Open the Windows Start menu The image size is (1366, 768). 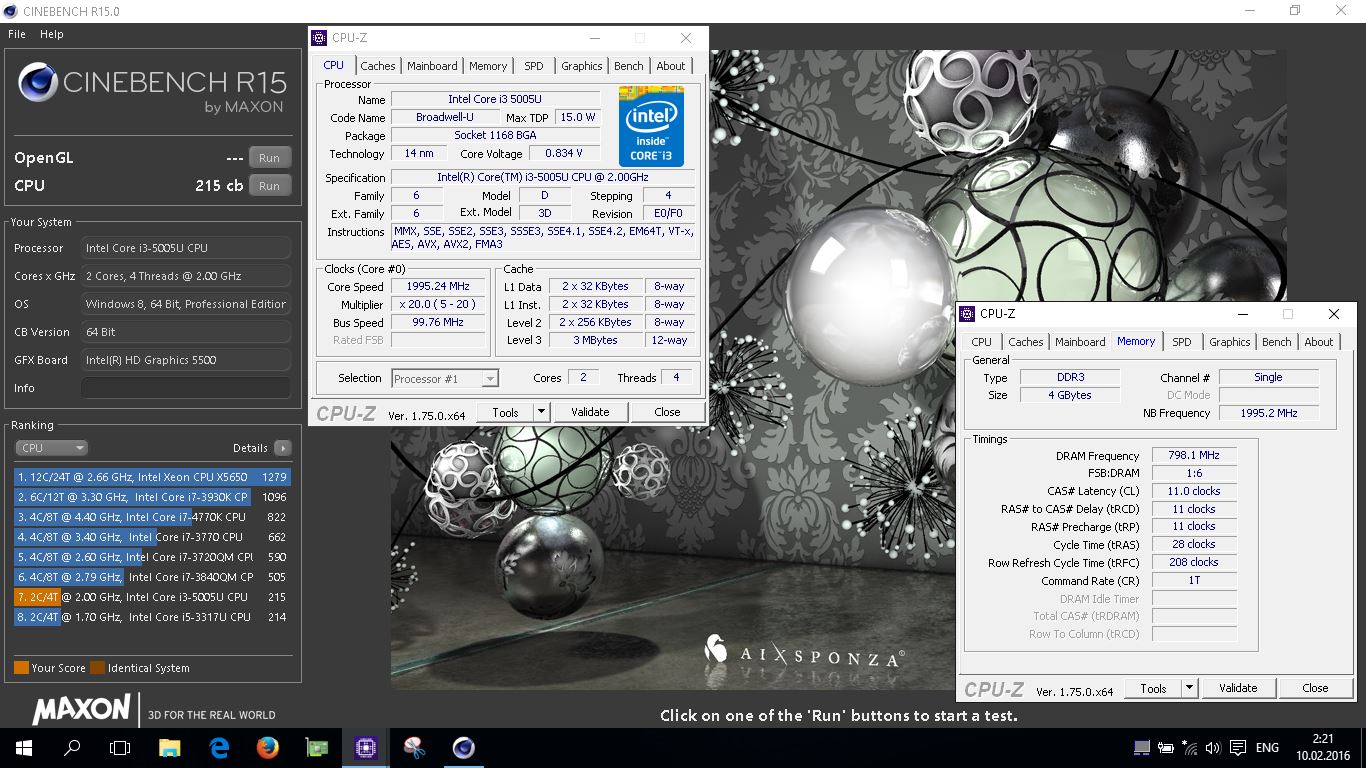[23, 747]
